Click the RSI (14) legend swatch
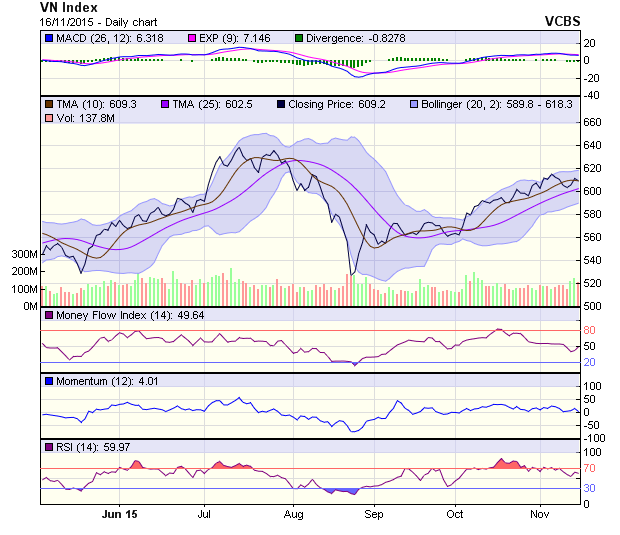The width and height of the screenshot is (620, 535). (49, 446)
